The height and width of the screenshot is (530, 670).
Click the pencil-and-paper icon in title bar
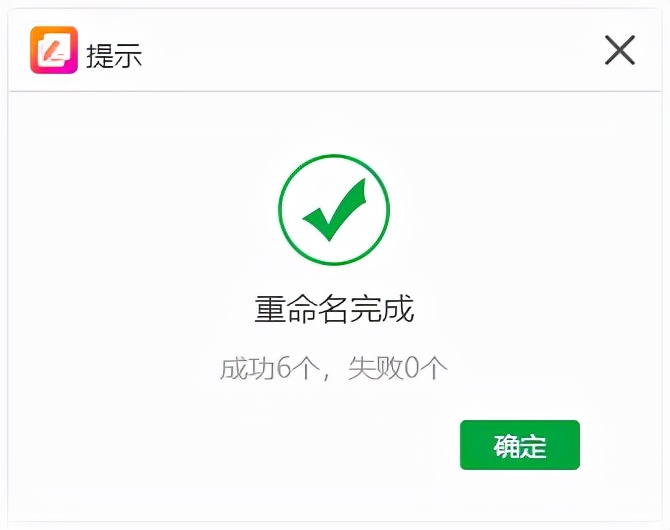[54, 50]
